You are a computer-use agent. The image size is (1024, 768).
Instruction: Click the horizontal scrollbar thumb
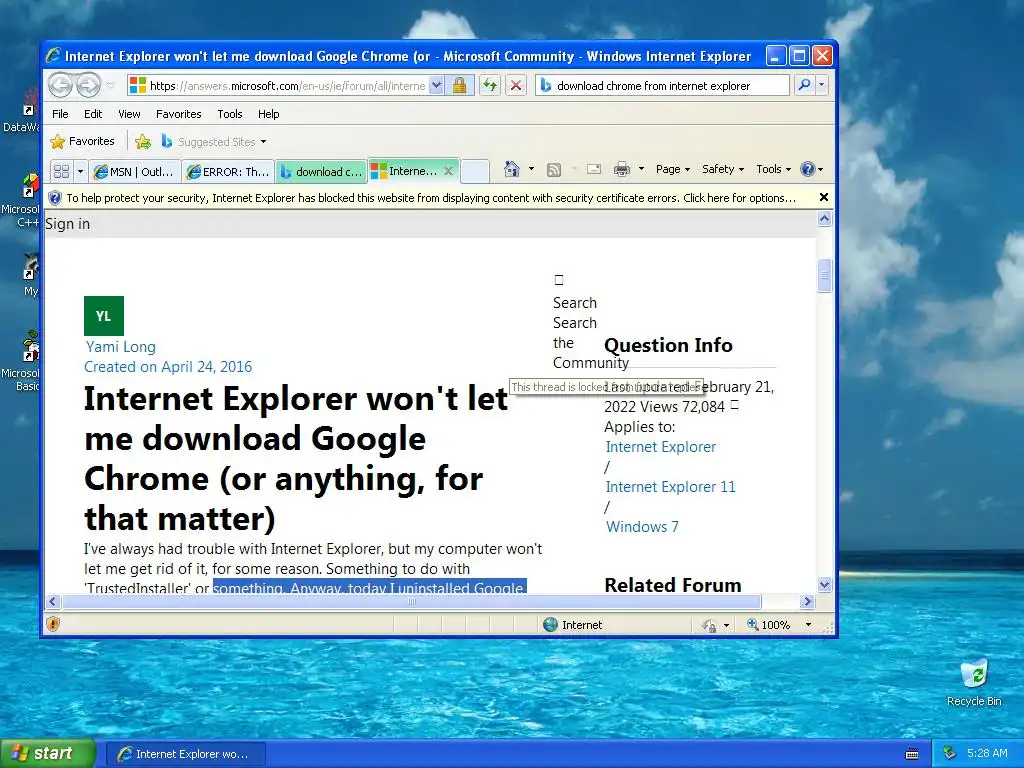(x=411, y=601)
